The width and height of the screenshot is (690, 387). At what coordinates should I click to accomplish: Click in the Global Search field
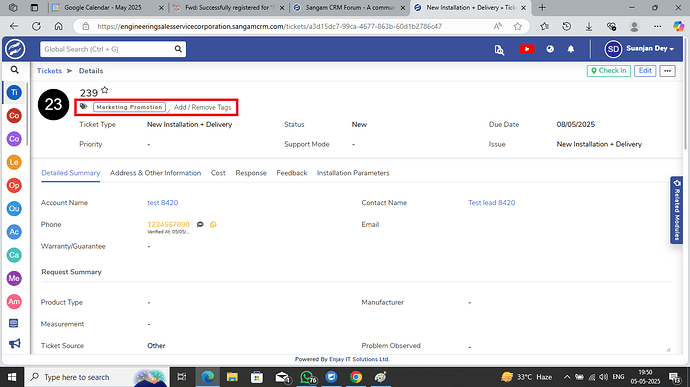pos(107,49)
